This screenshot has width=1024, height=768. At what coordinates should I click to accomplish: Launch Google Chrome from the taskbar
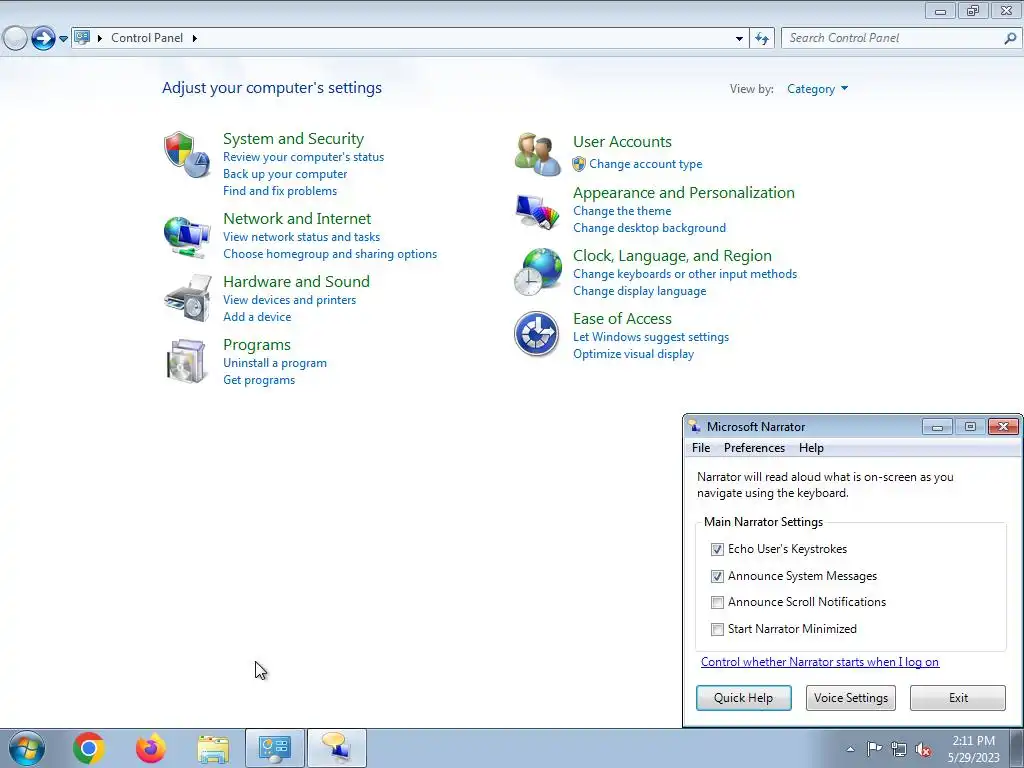click(89, 748)
